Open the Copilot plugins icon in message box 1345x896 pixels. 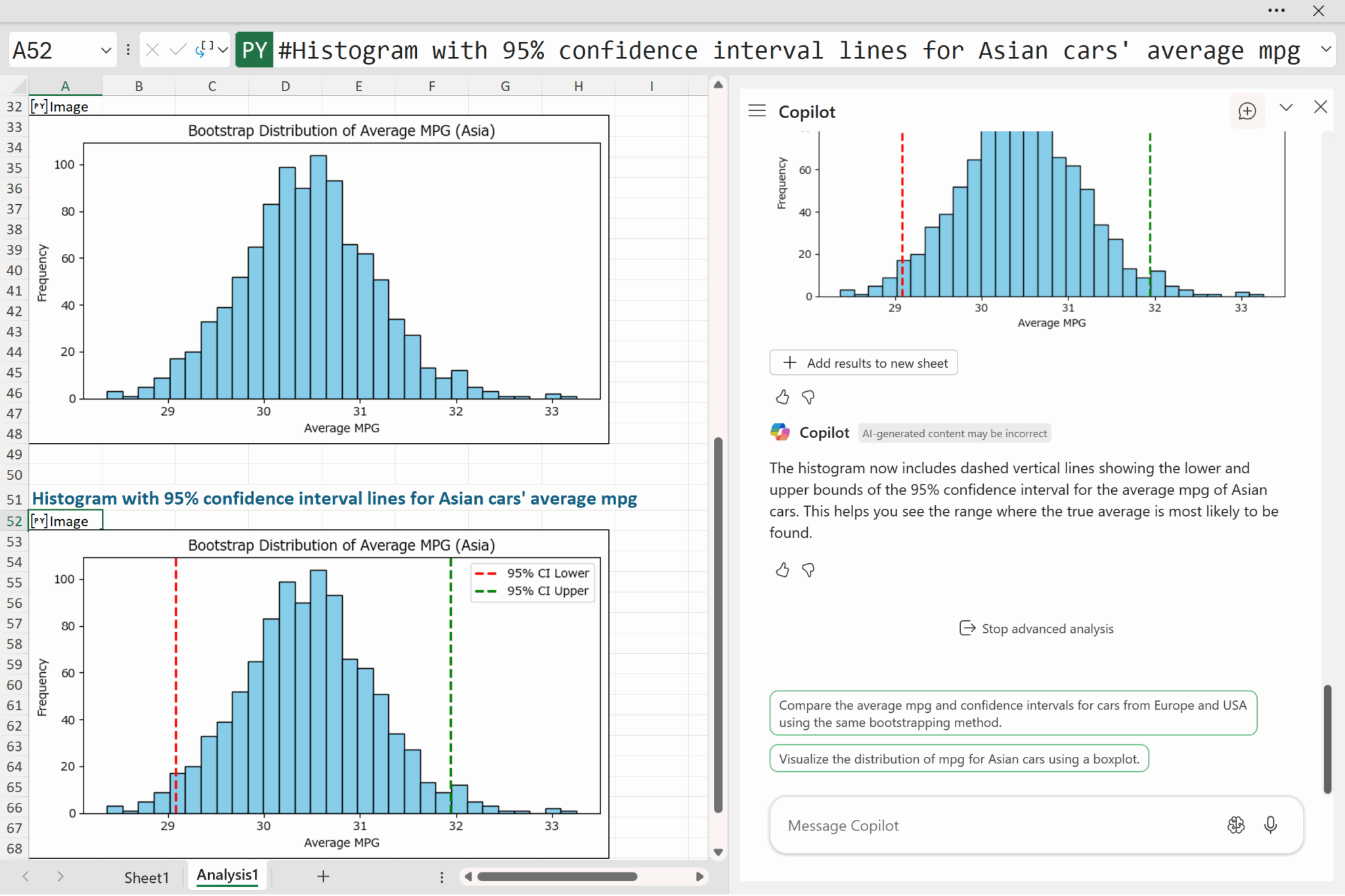click(1235, 824)
